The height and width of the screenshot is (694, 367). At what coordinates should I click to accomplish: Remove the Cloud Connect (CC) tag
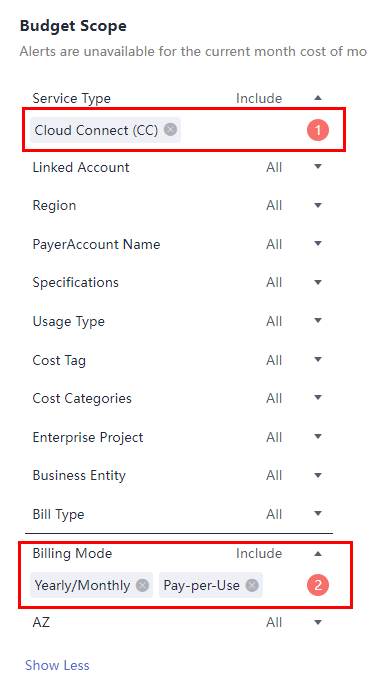tap(170, 129)
